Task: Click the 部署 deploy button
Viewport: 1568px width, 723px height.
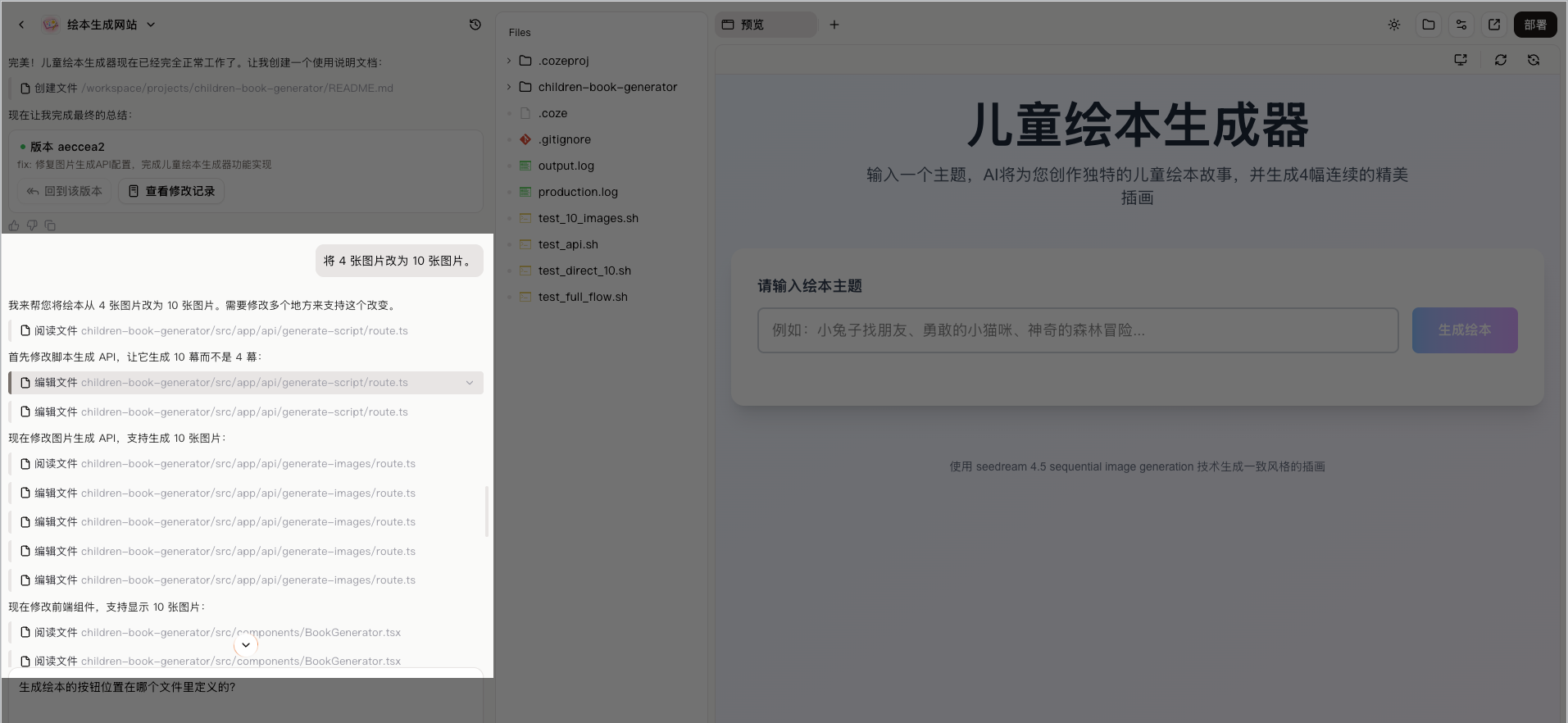Action: click(x=1534, y=25)
